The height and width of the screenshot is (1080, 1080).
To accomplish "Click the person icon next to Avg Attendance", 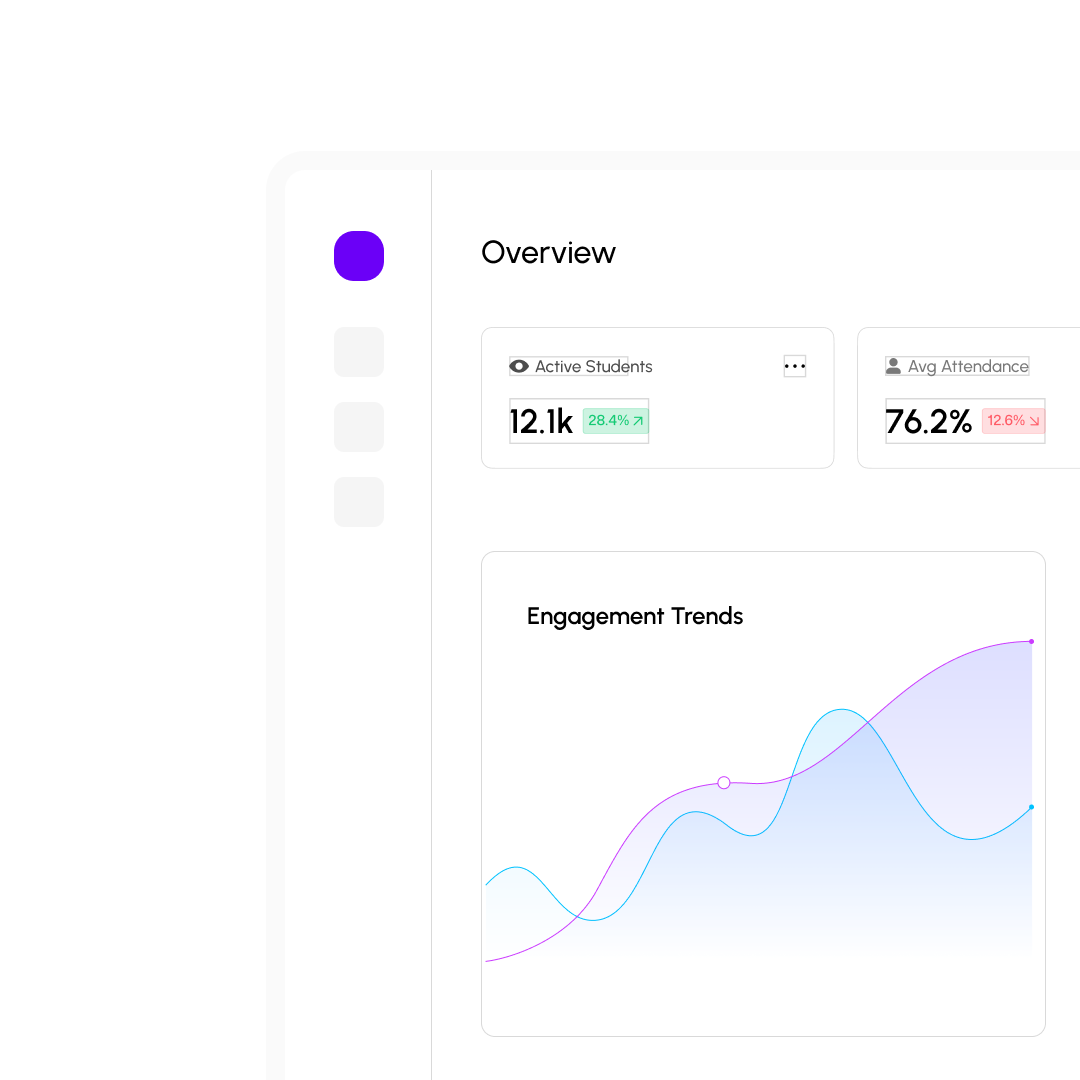I will tap(893, 366).
